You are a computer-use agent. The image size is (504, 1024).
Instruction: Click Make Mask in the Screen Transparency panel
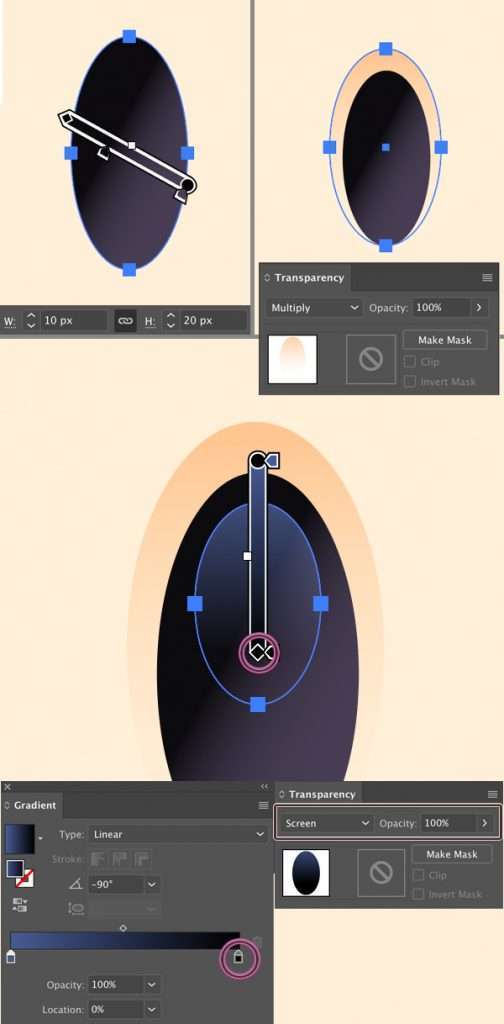coord(452,854)
